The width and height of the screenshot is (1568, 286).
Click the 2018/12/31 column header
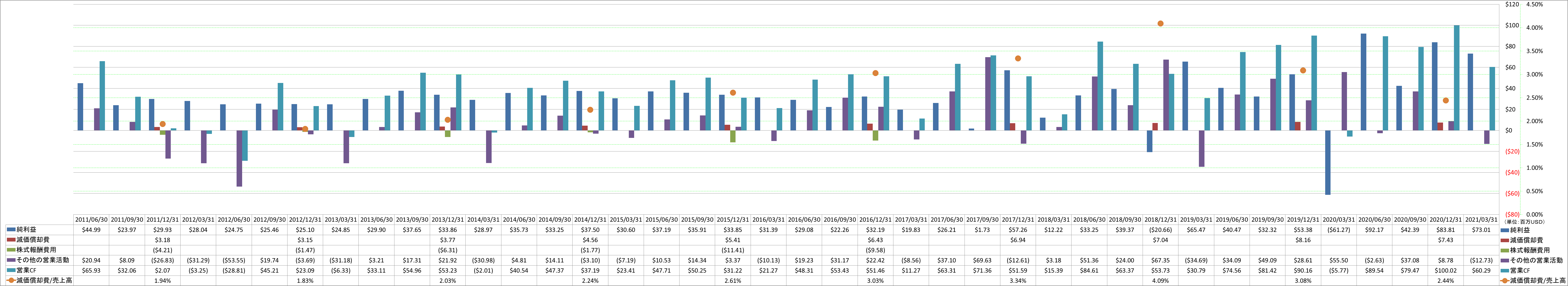1160,220
